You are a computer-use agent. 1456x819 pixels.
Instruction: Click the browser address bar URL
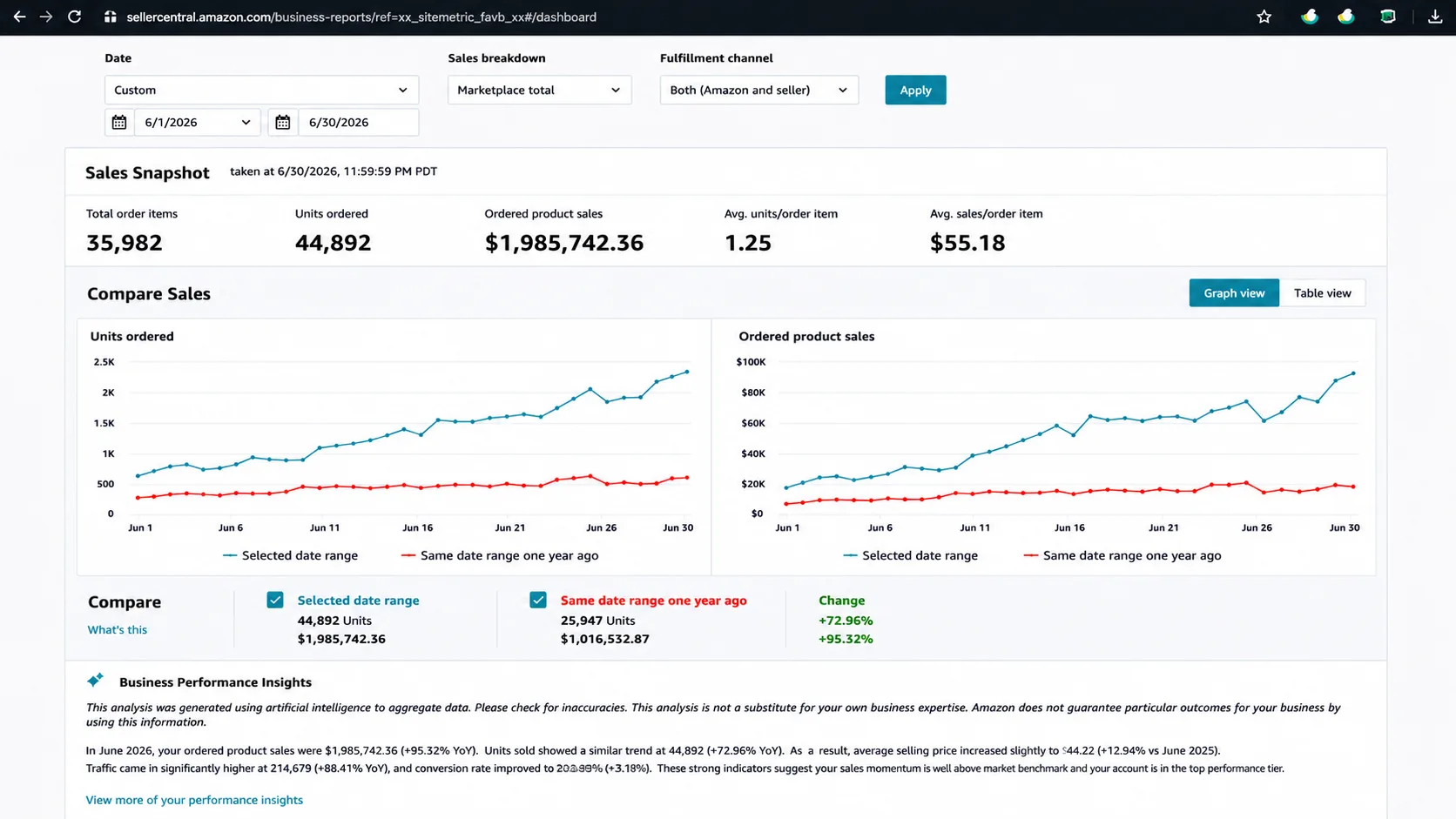(361, 17)
